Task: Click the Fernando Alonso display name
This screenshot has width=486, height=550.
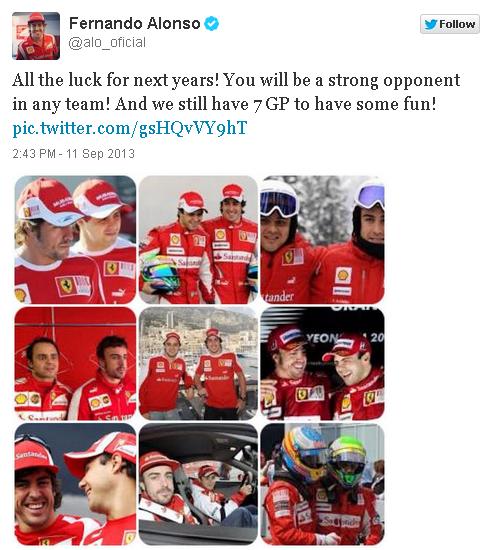Action: click(135, 24)
